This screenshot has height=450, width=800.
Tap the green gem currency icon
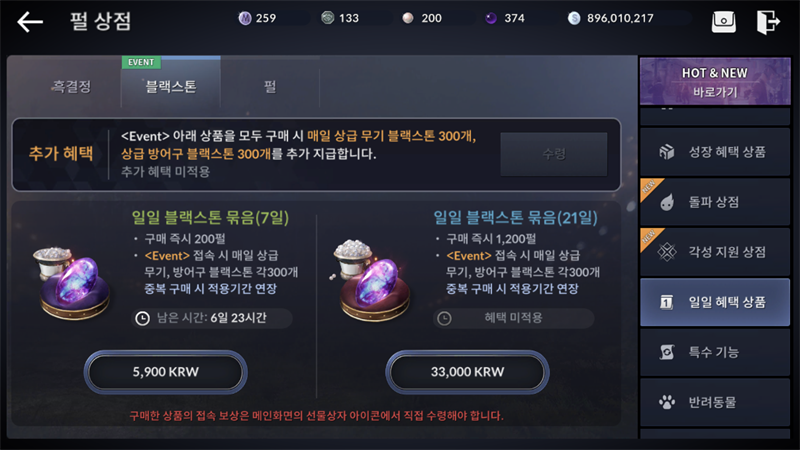(328, 18)
